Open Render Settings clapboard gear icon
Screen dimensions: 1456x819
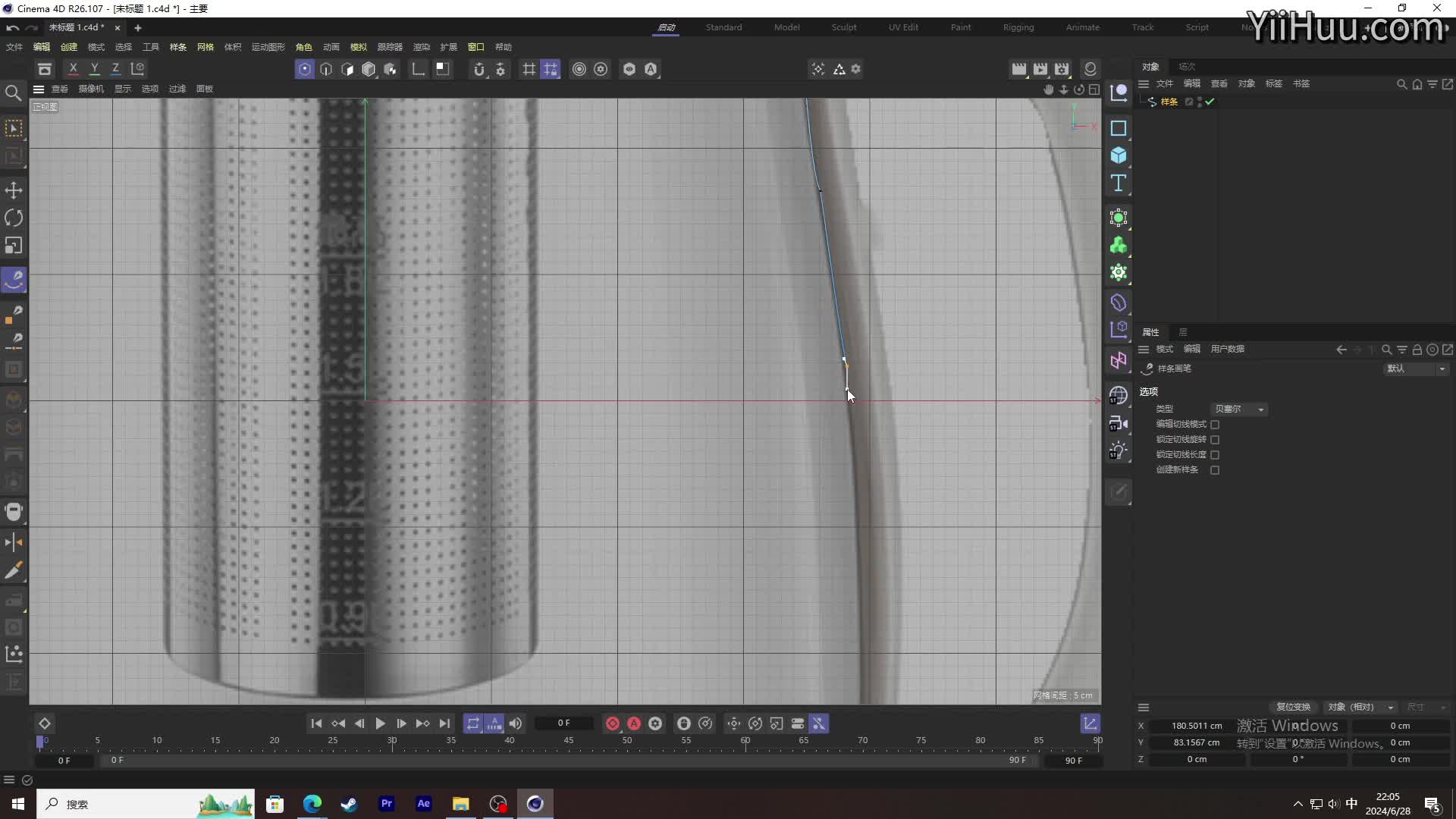pyautogui.click(x=1062, y=69)
